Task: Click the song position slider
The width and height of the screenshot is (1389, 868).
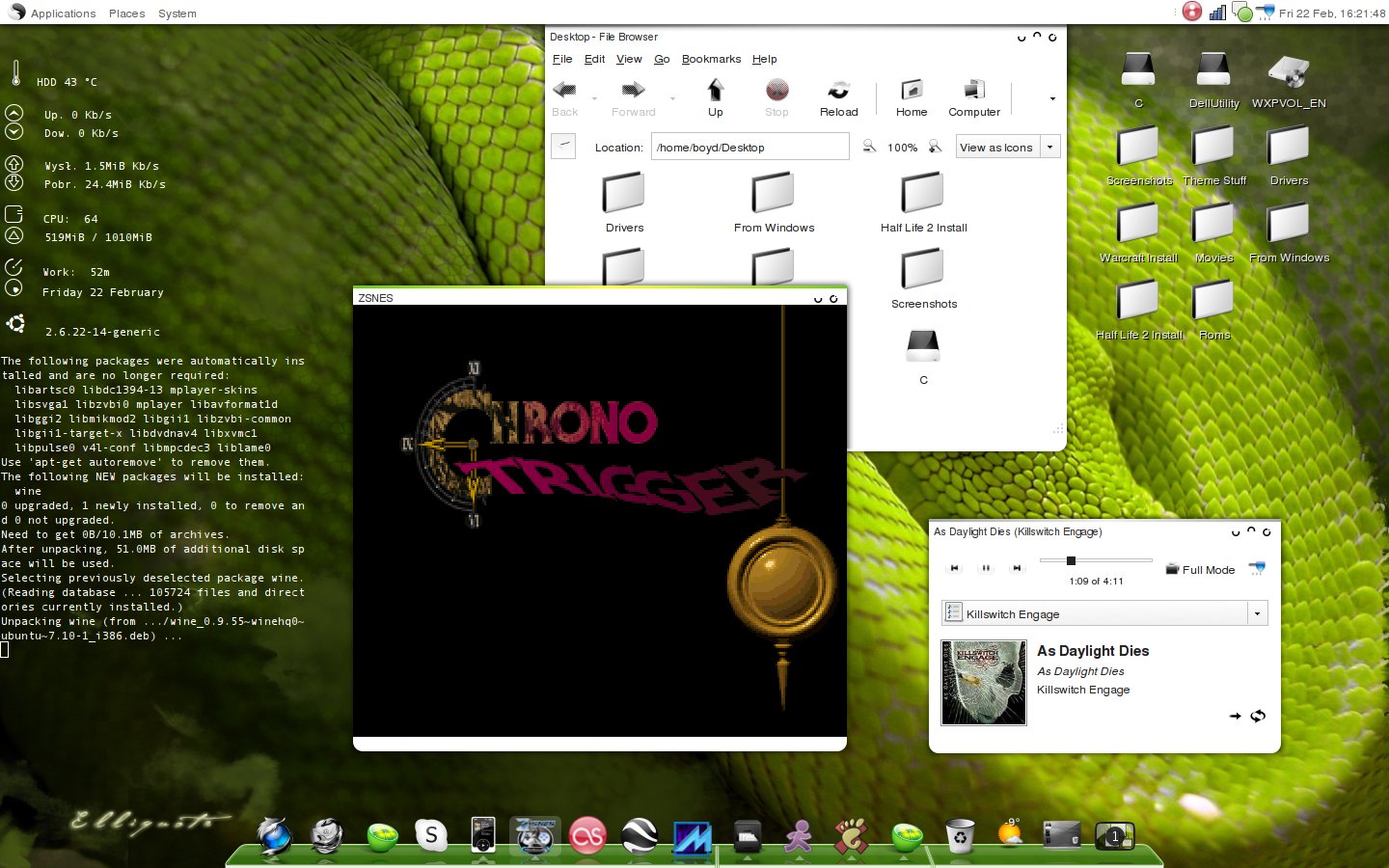Action: pos(1096,560)
